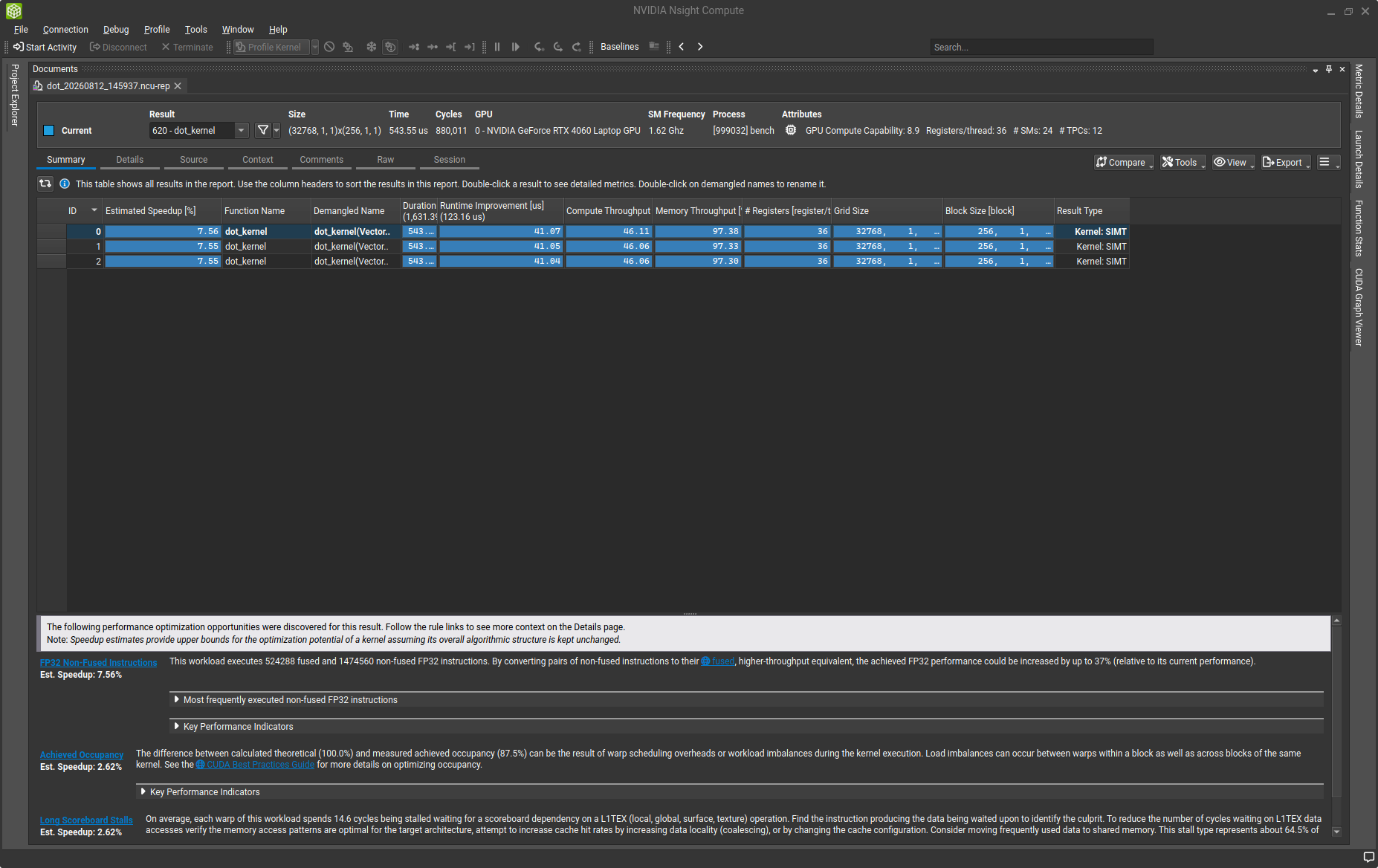Click the blue info icon above the table
This screenshot has width=1378, height=868.
tap(65, 184)
